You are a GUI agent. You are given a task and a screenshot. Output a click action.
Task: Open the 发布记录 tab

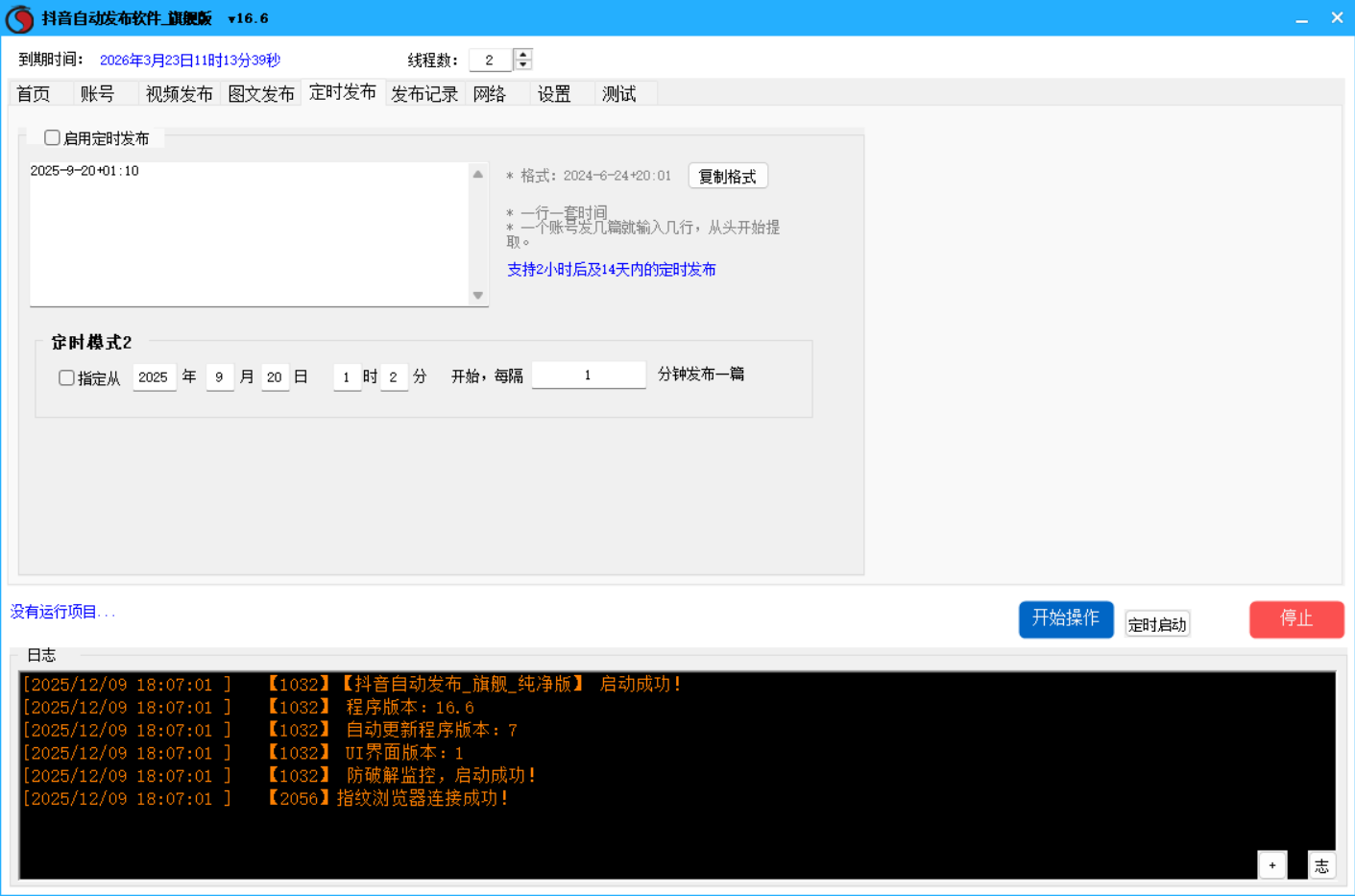tap(424, 94)
